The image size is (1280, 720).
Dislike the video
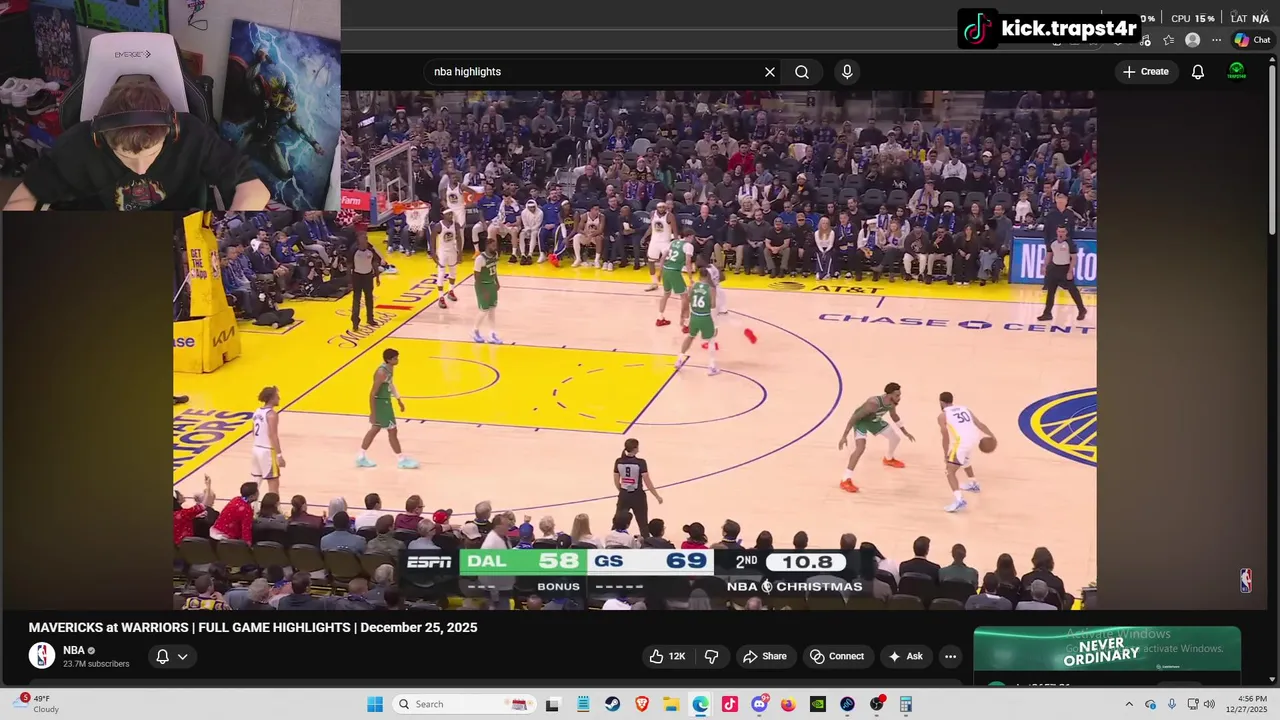712,656
